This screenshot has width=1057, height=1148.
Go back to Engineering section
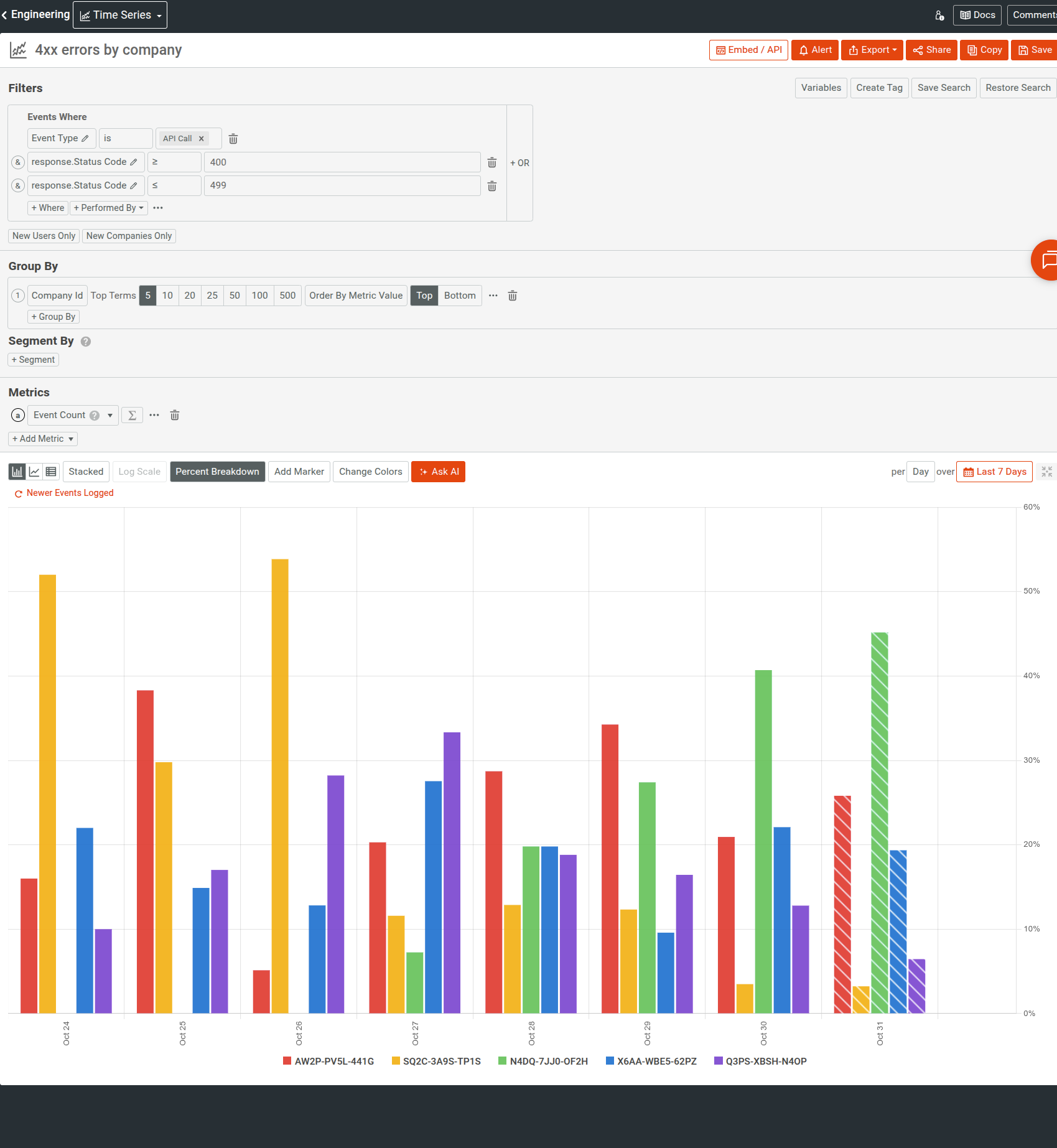pyautogui.click(x=34, y=14)
